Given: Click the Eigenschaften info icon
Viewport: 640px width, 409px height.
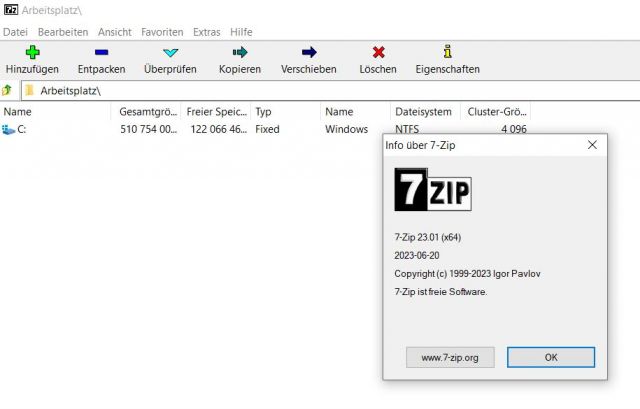Looking at the screenshot, I should [x=448, y=52].
